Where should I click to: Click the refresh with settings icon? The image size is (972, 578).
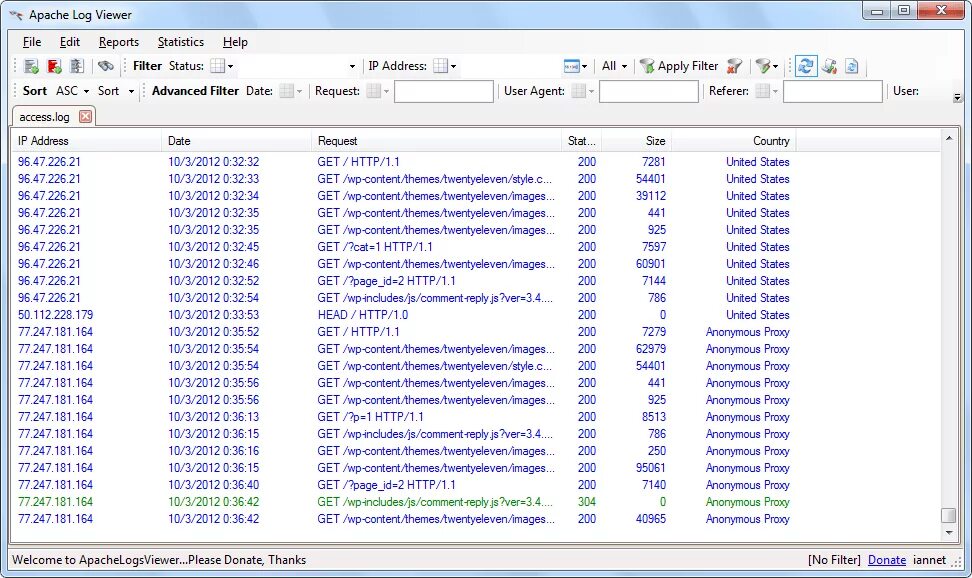(829, 66)
